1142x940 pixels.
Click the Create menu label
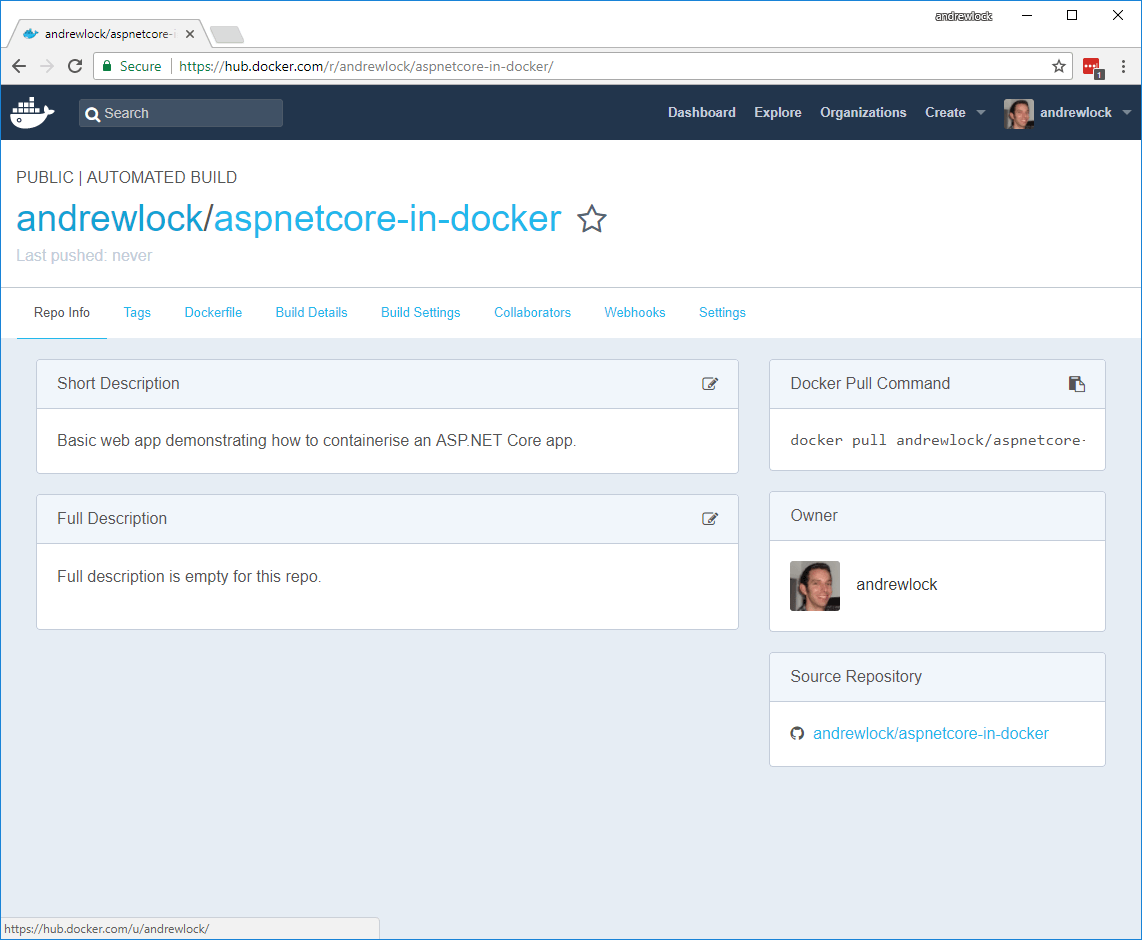945,112
